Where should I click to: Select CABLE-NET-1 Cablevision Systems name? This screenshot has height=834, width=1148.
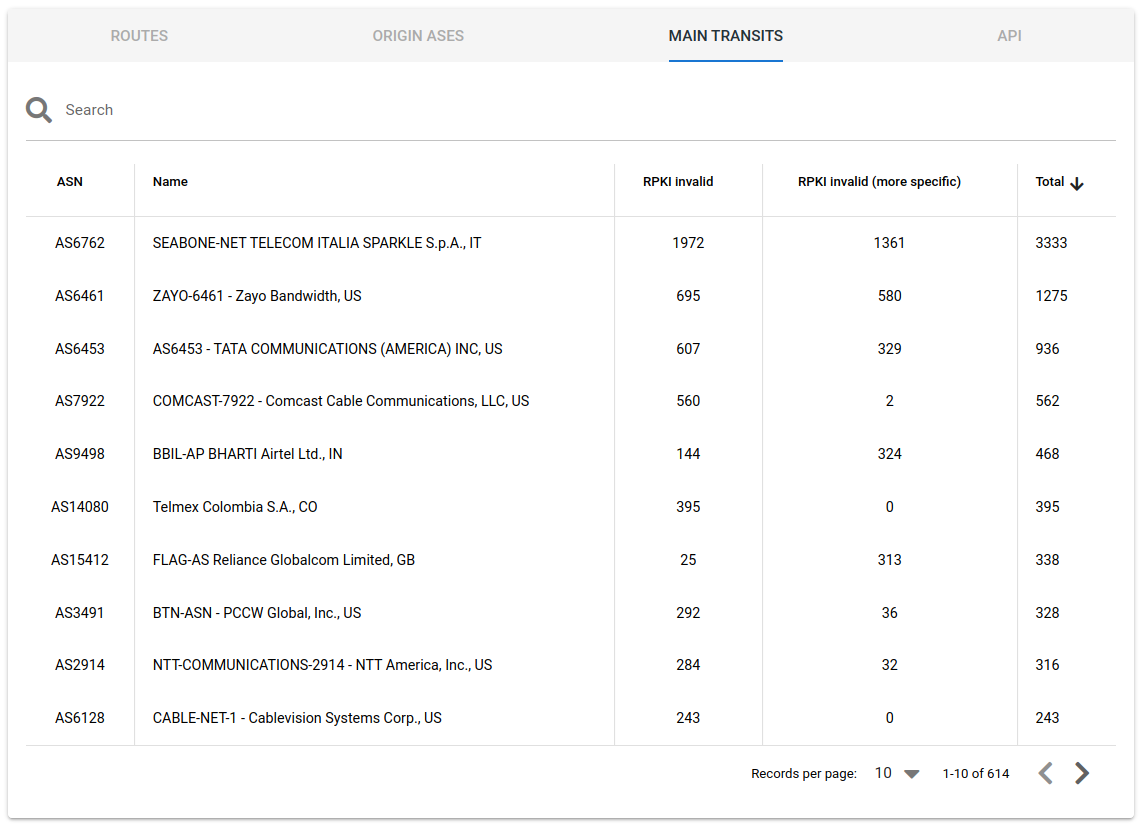297,718
